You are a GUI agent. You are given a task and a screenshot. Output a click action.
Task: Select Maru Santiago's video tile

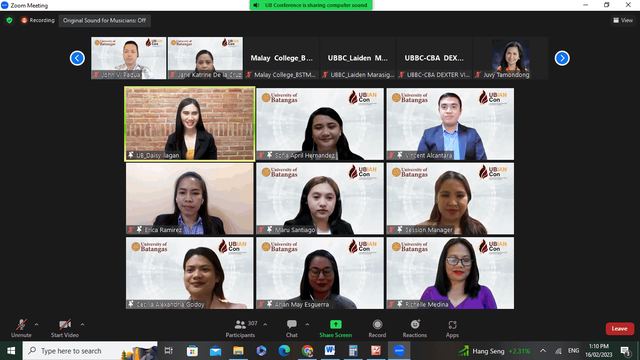pos(320,199)
